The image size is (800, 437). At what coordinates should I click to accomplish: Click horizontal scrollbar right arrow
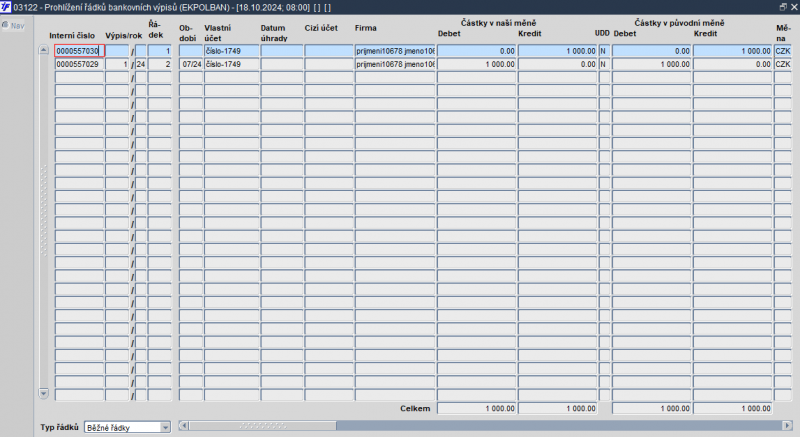point(787,425)
